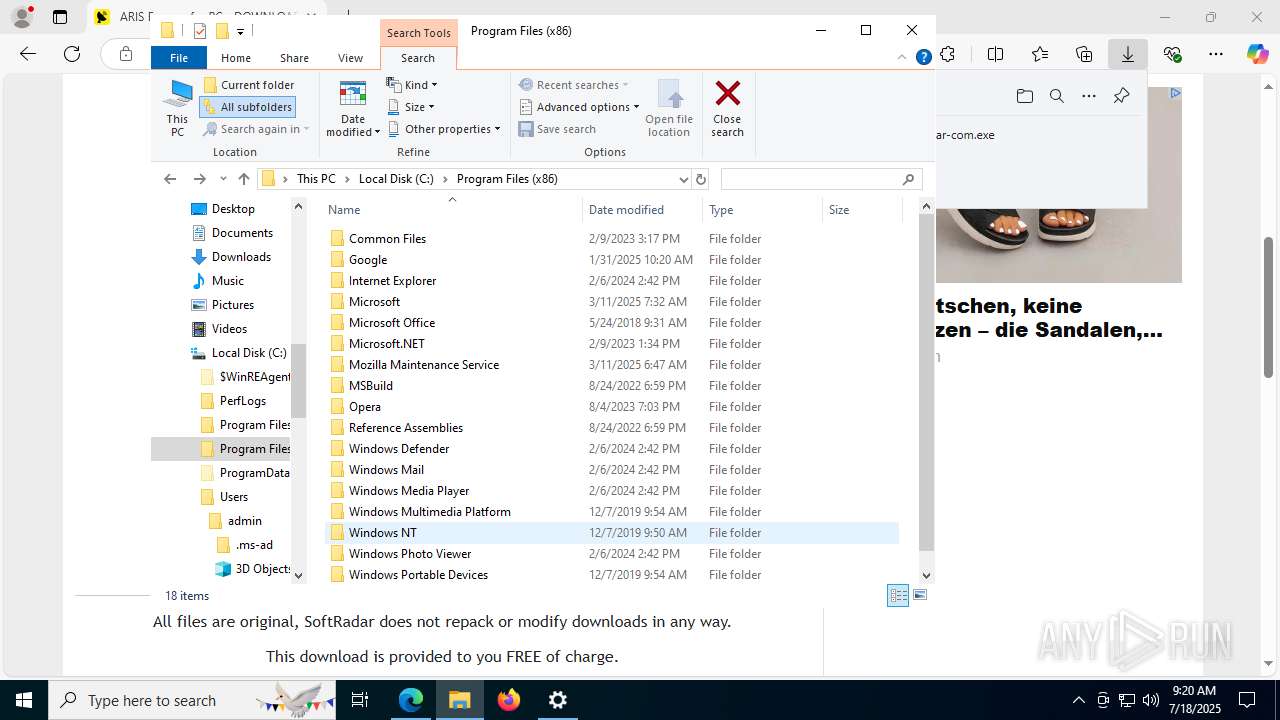Viewport: 1280px width, 720px height.
Task: Click the Search Tools contextual tab
Action: [418, 33]
